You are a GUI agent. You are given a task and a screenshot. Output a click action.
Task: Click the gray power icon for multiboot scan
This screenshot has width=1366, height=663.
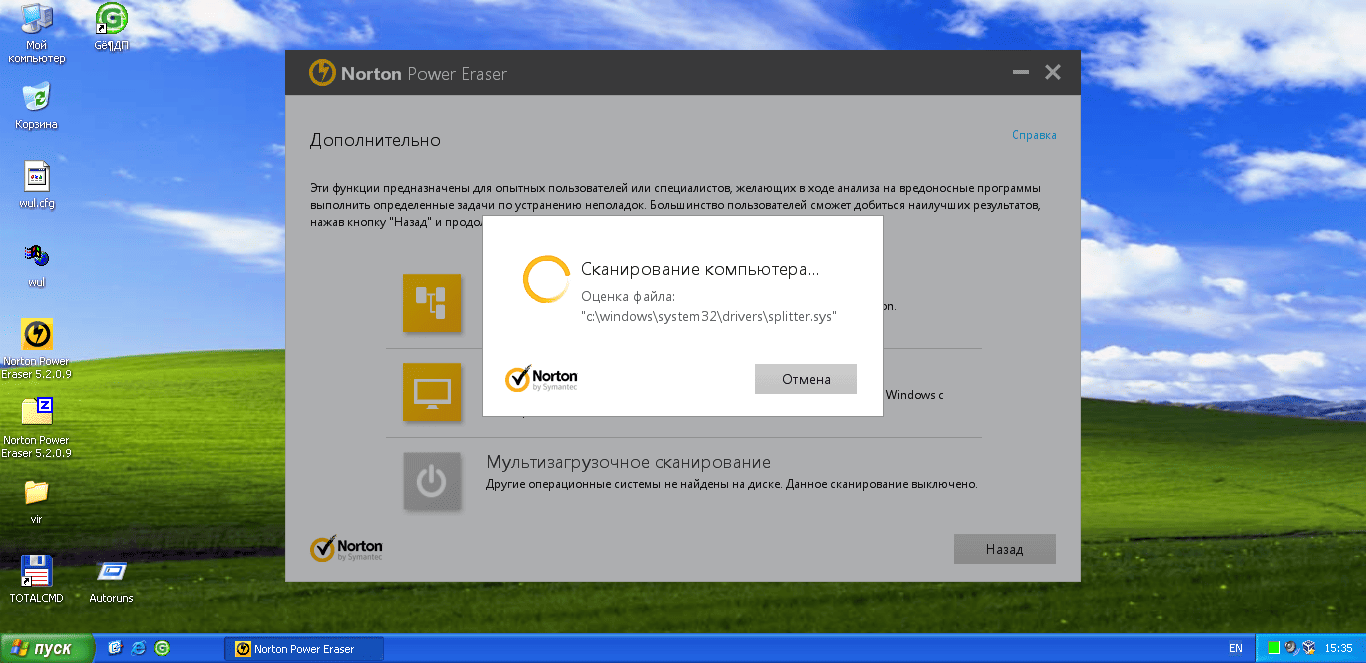pyautogui.click(x=432, y=482)
